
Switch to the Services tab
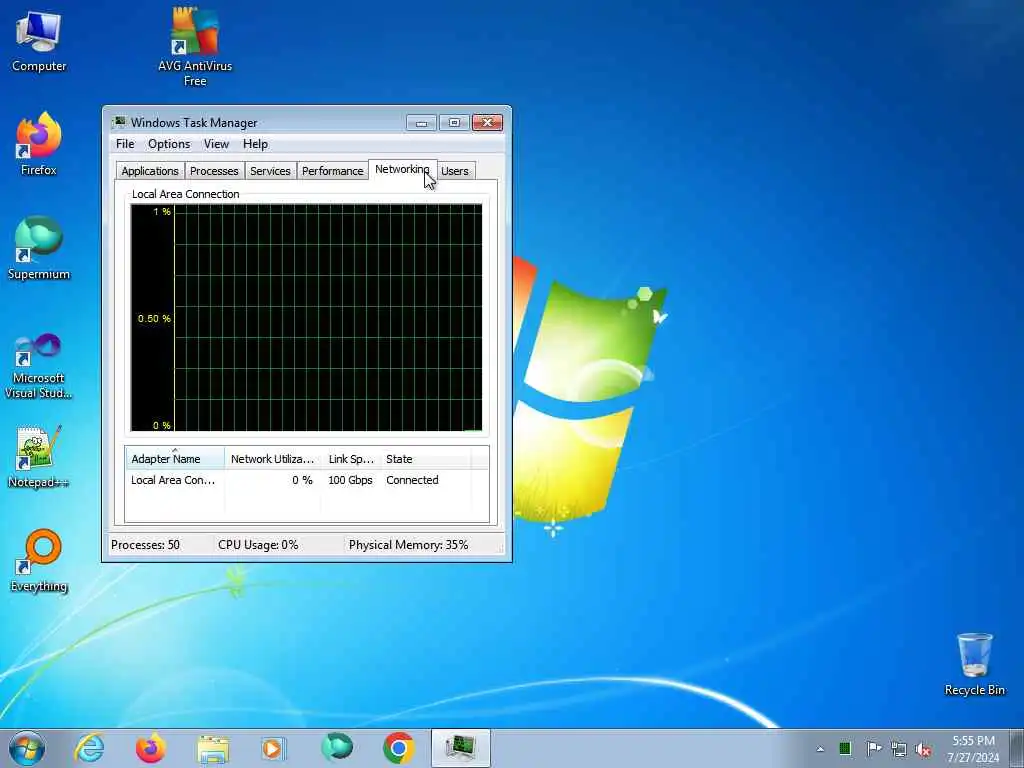270,171
